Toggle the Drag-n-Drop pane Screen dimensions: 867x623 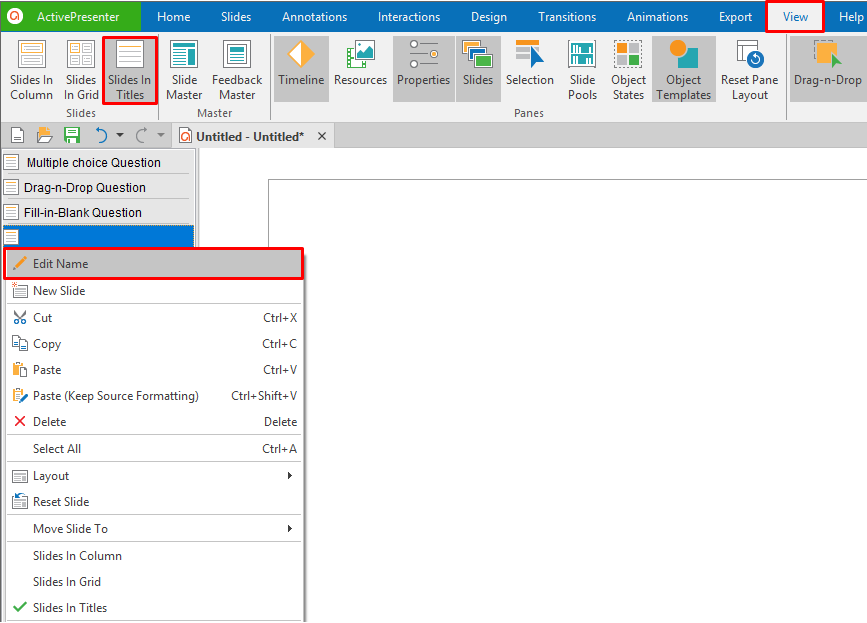pyautogui.click(x=827, y=69)
